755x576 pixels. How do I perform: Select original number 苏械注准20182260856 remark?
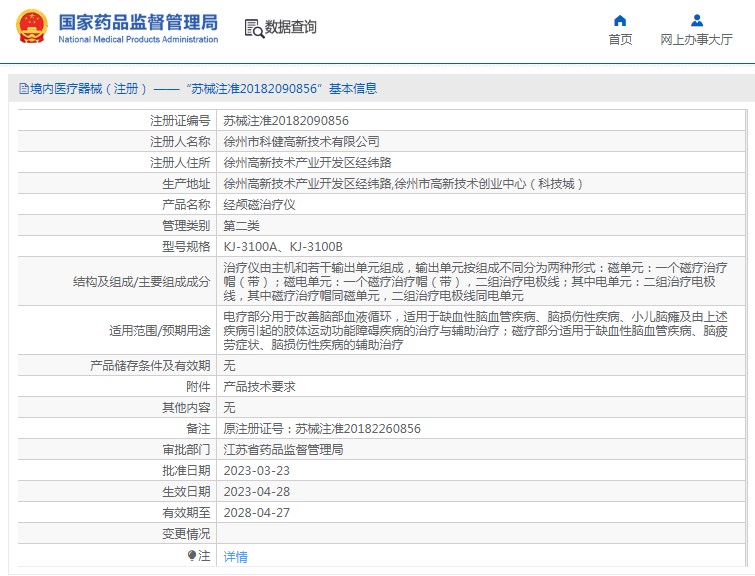tap(322, 429)
